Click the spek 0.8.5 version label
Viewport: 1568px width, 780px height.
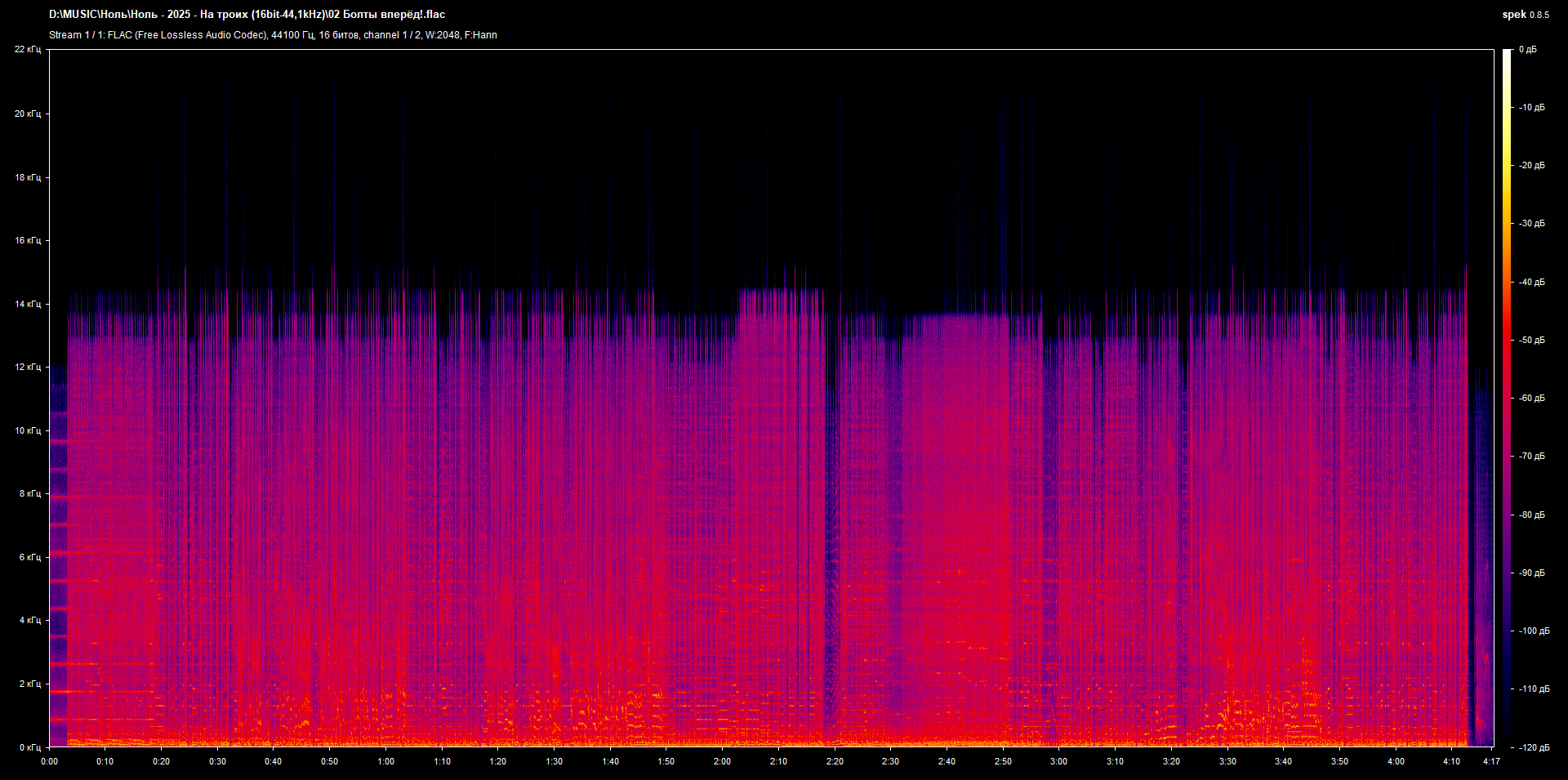coord(1525,15)
